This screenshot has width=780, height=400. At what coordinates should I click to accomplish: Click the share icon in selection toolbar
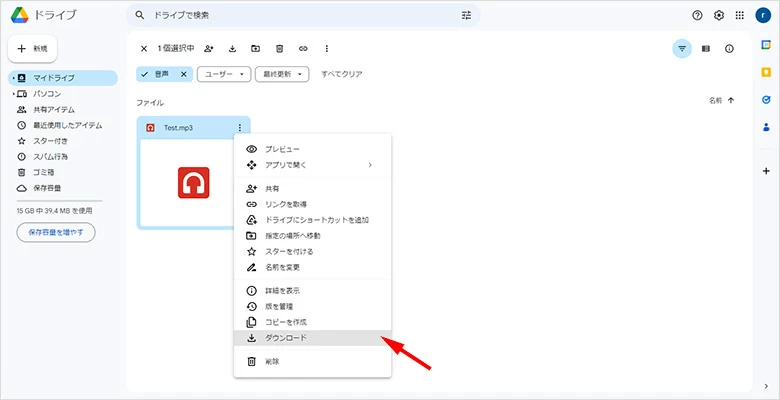pos(209,48)
